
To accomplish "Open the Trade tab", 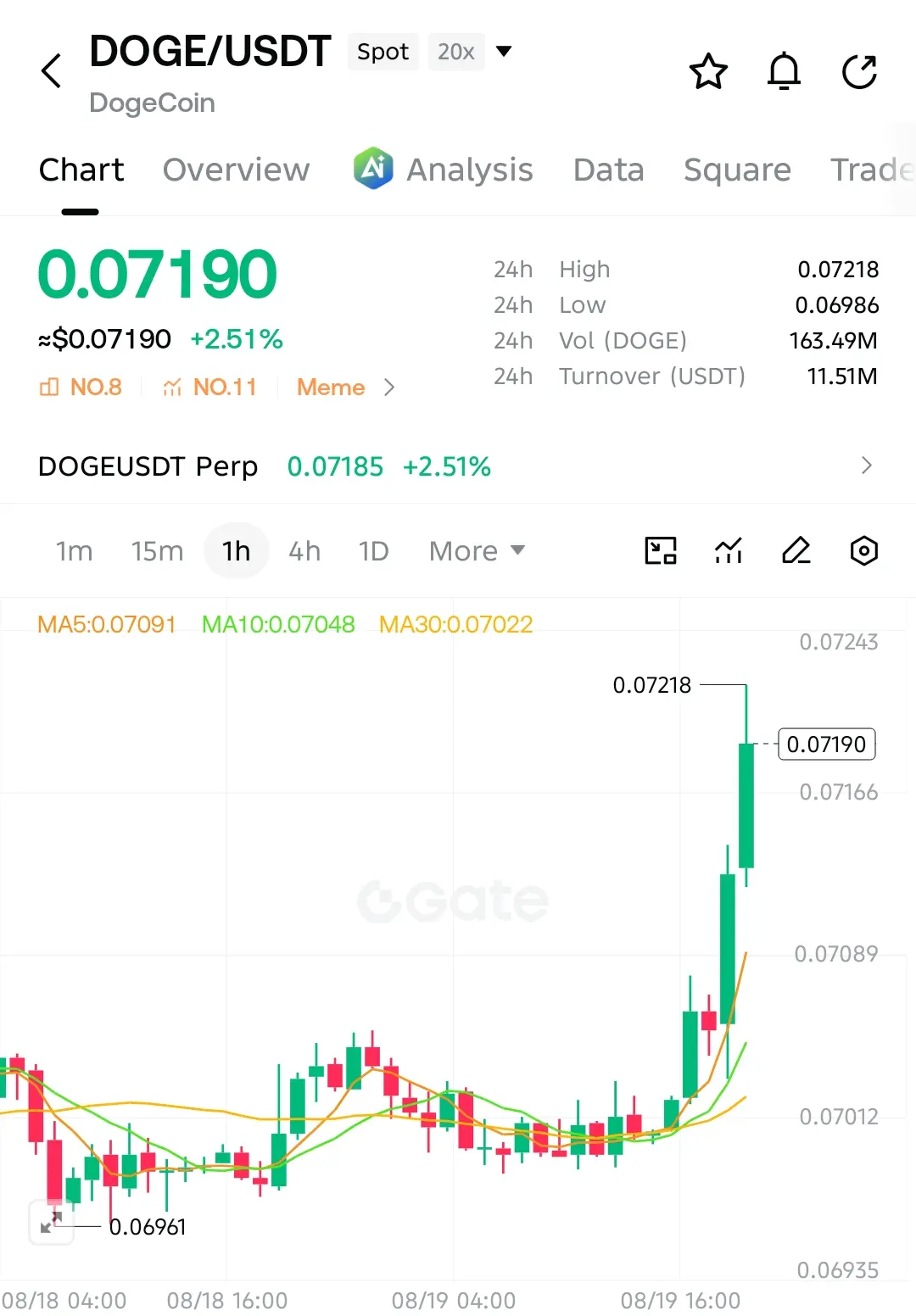I will coord(872,170).
